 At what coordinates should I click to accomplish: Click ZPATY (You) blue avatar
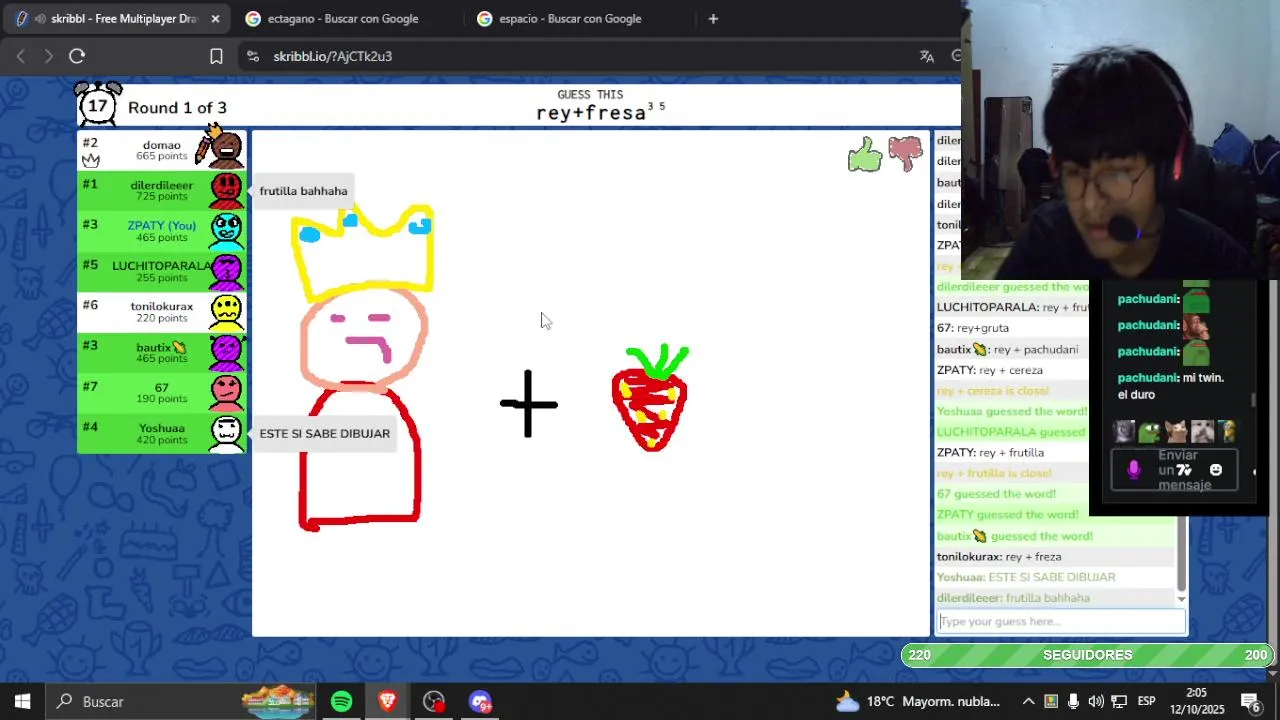pos(227,231)
